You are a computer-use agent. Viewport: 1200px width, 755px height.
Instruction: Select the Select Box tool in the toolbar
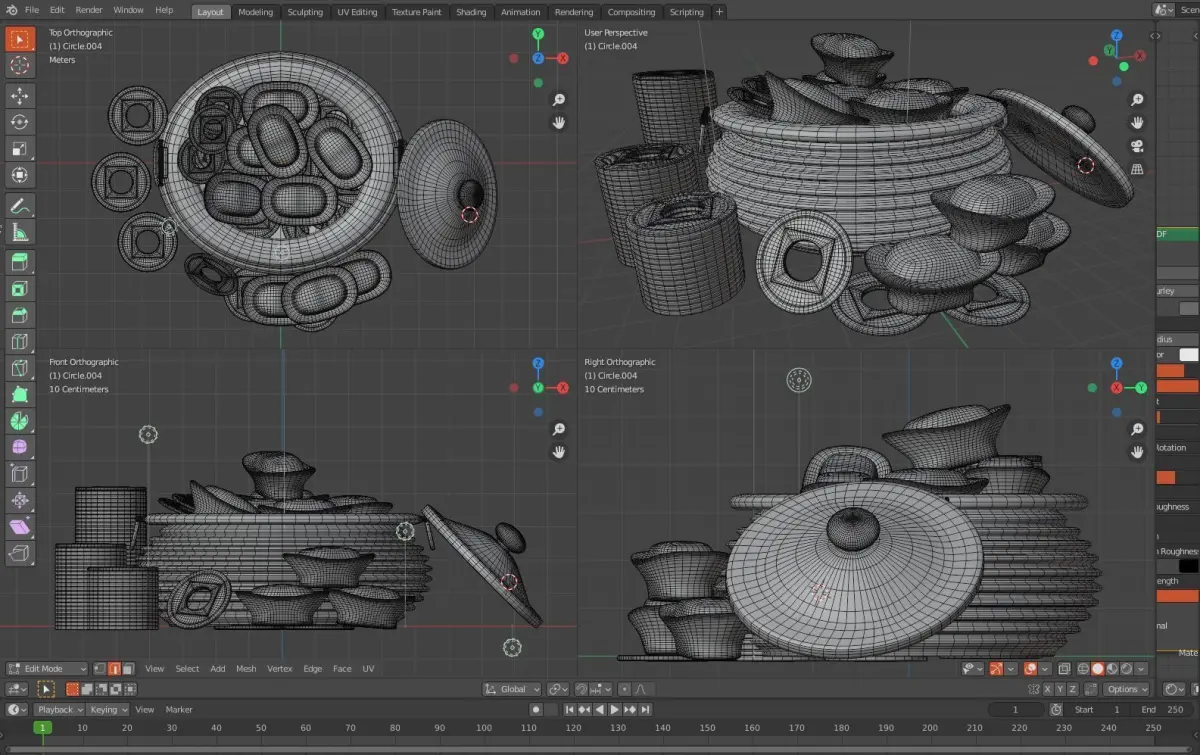pos(19,40)
